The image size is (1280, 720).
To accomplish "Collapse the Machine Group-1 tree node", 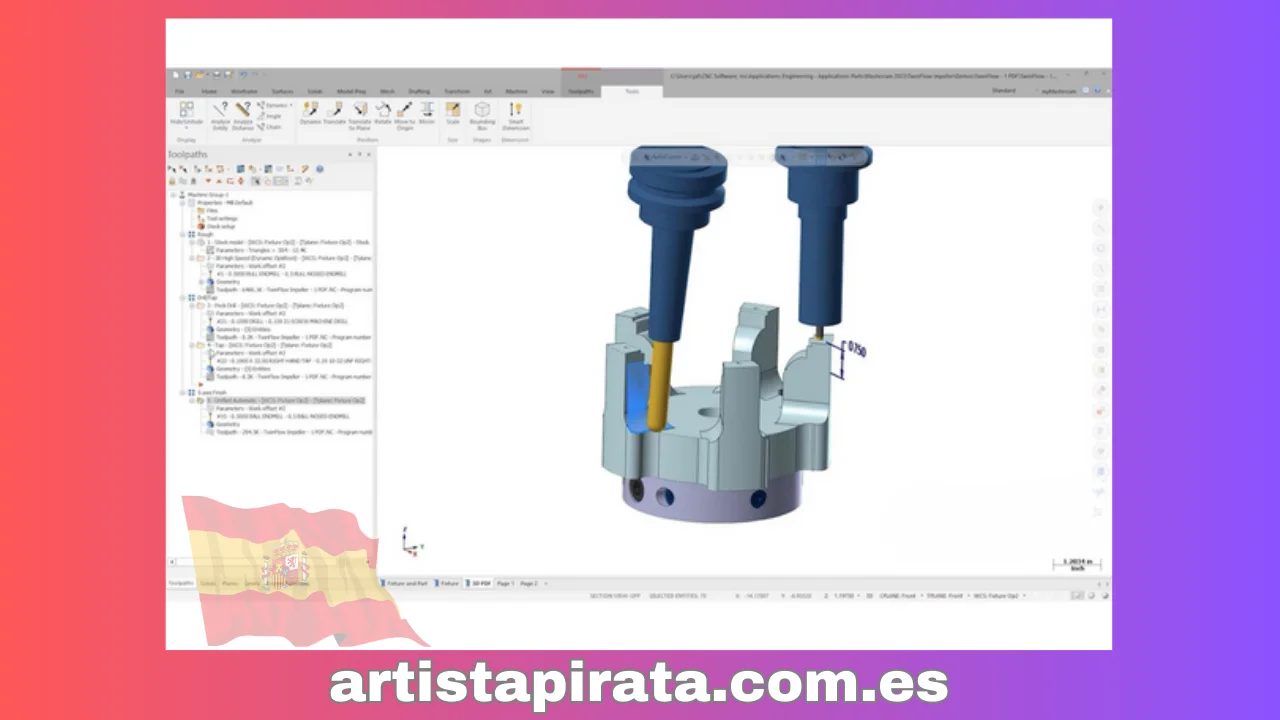I will [x=173, y=195].
